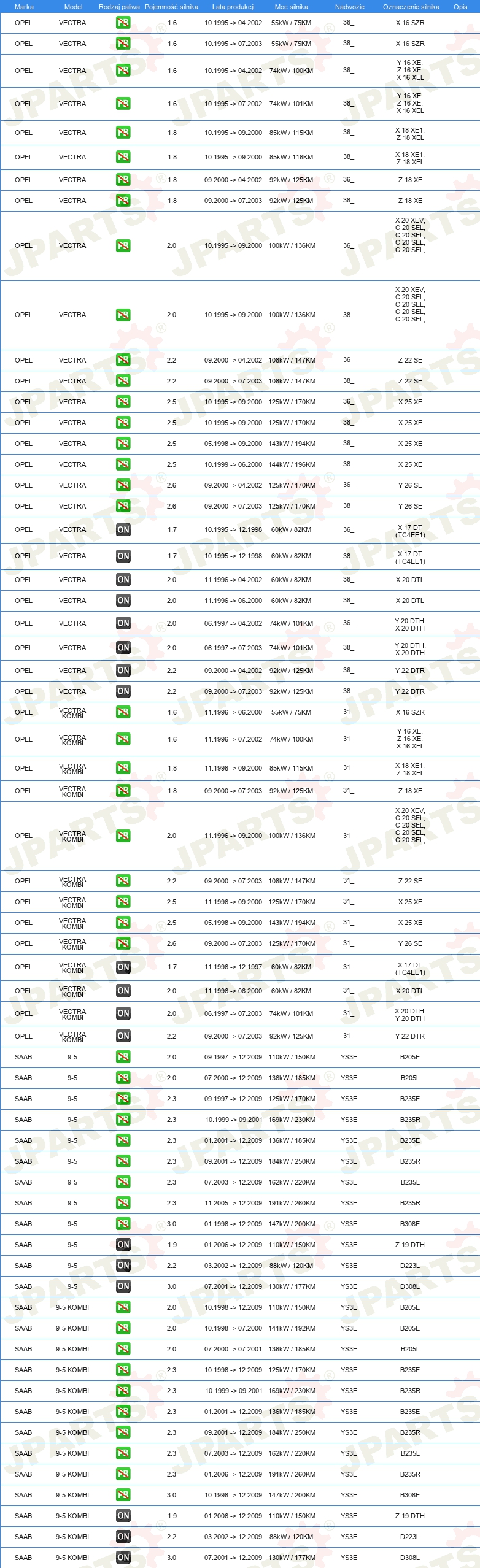480x1568 pixels.
Task: Click '184kW / 250KM' cell in Saab 9-5 Kombi row
Action: tap(292, 1432)
